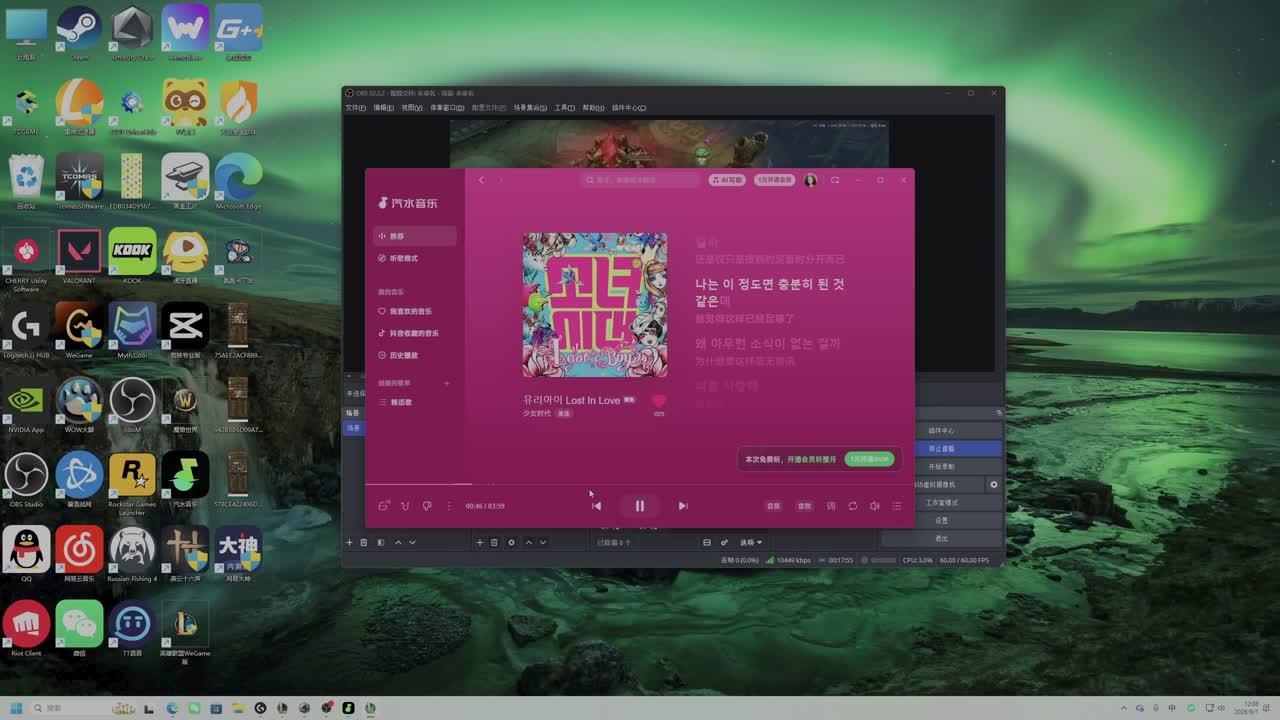The image size is (1280, 720).
Task: Skip to the next track
Action: (x=683, y=506)
